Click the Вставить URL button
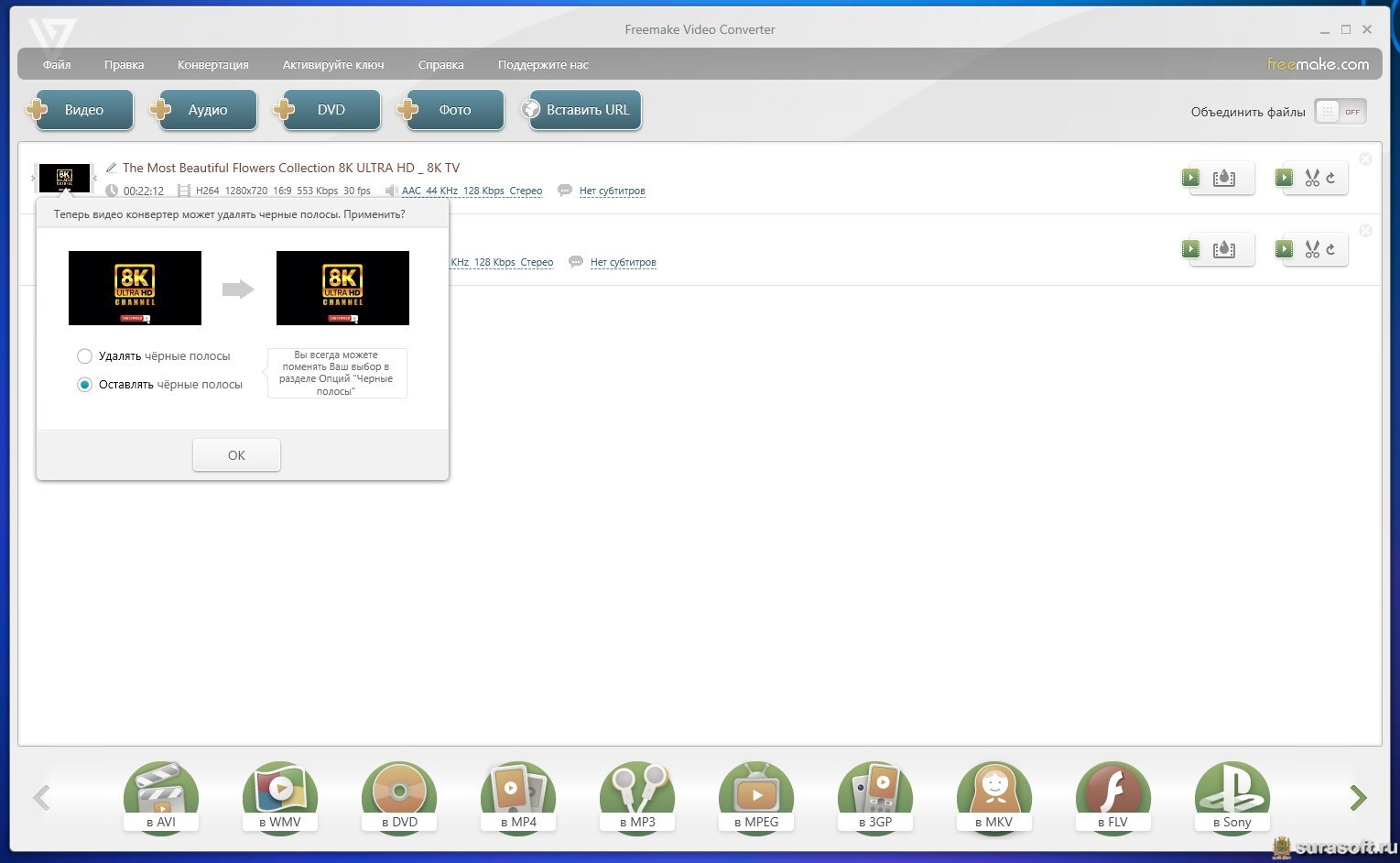The image size is (1400, 863). coord(581,110)
